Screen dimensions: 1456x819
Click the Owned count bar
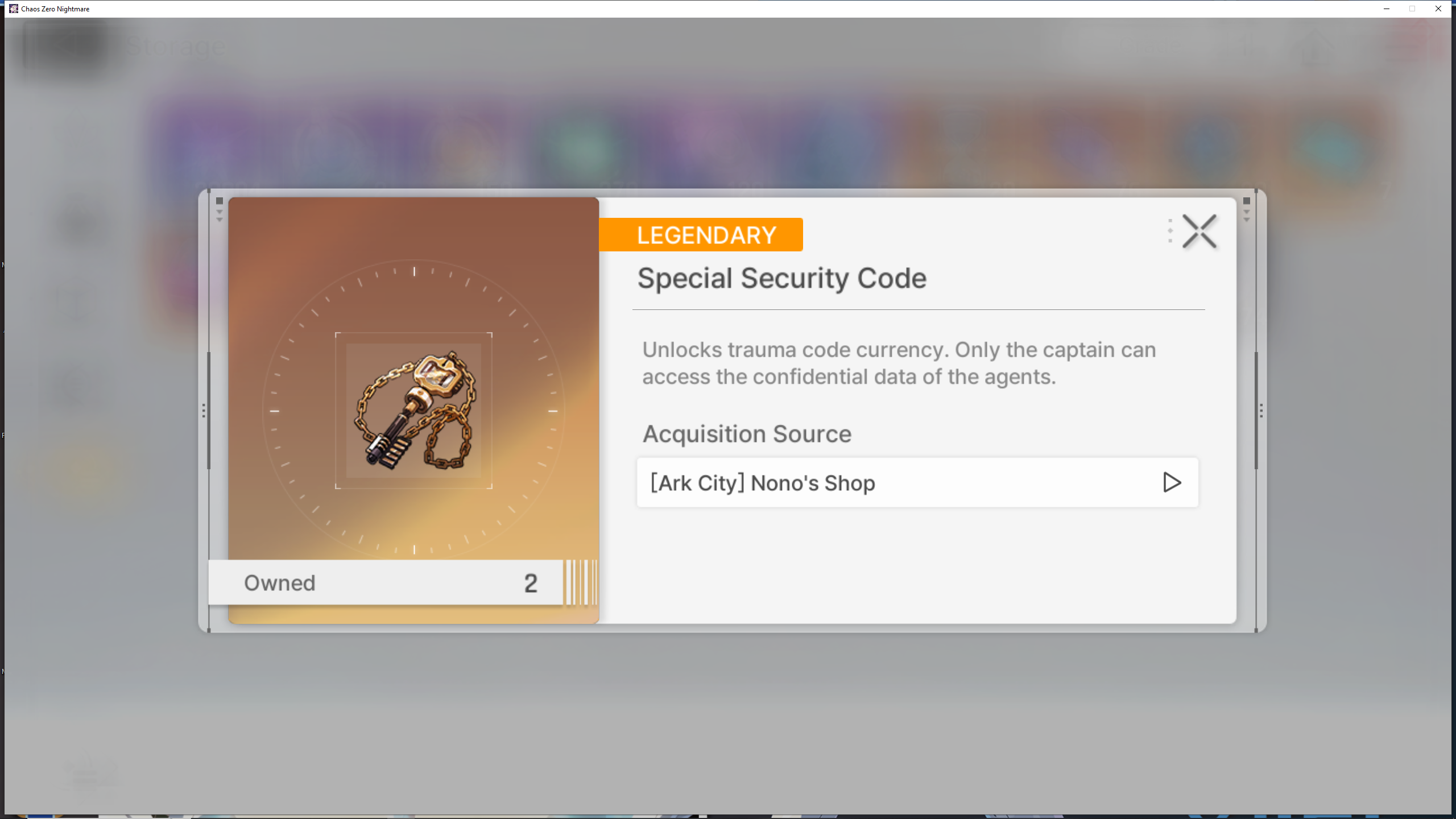click(386, 582)
